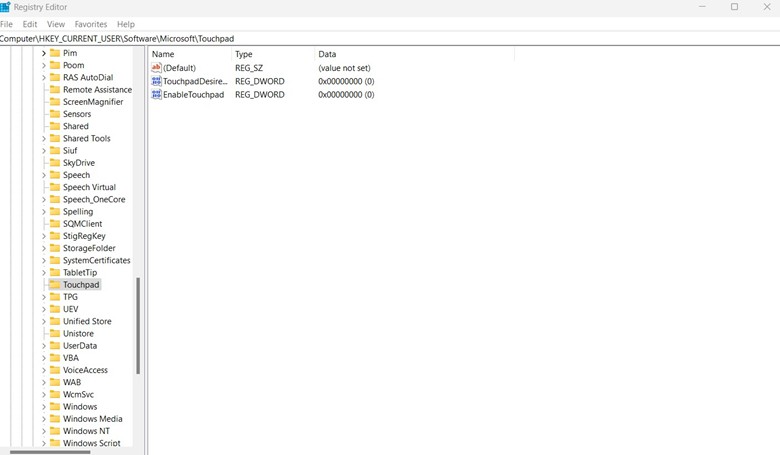Click EnableTouchpad's REG_DWORD type cell
The width and height of the screenshot is (780, 455).
[x=260, y=94]
